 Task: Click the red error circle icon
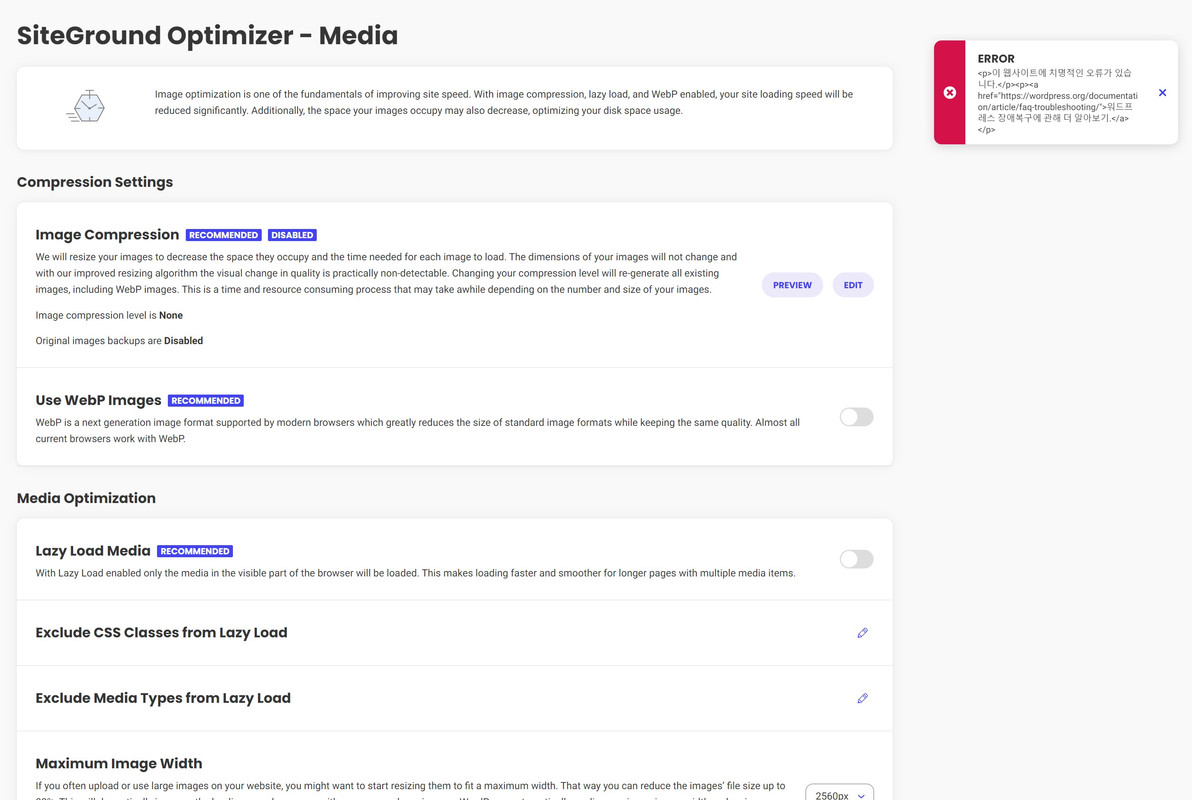click(949, 93)
